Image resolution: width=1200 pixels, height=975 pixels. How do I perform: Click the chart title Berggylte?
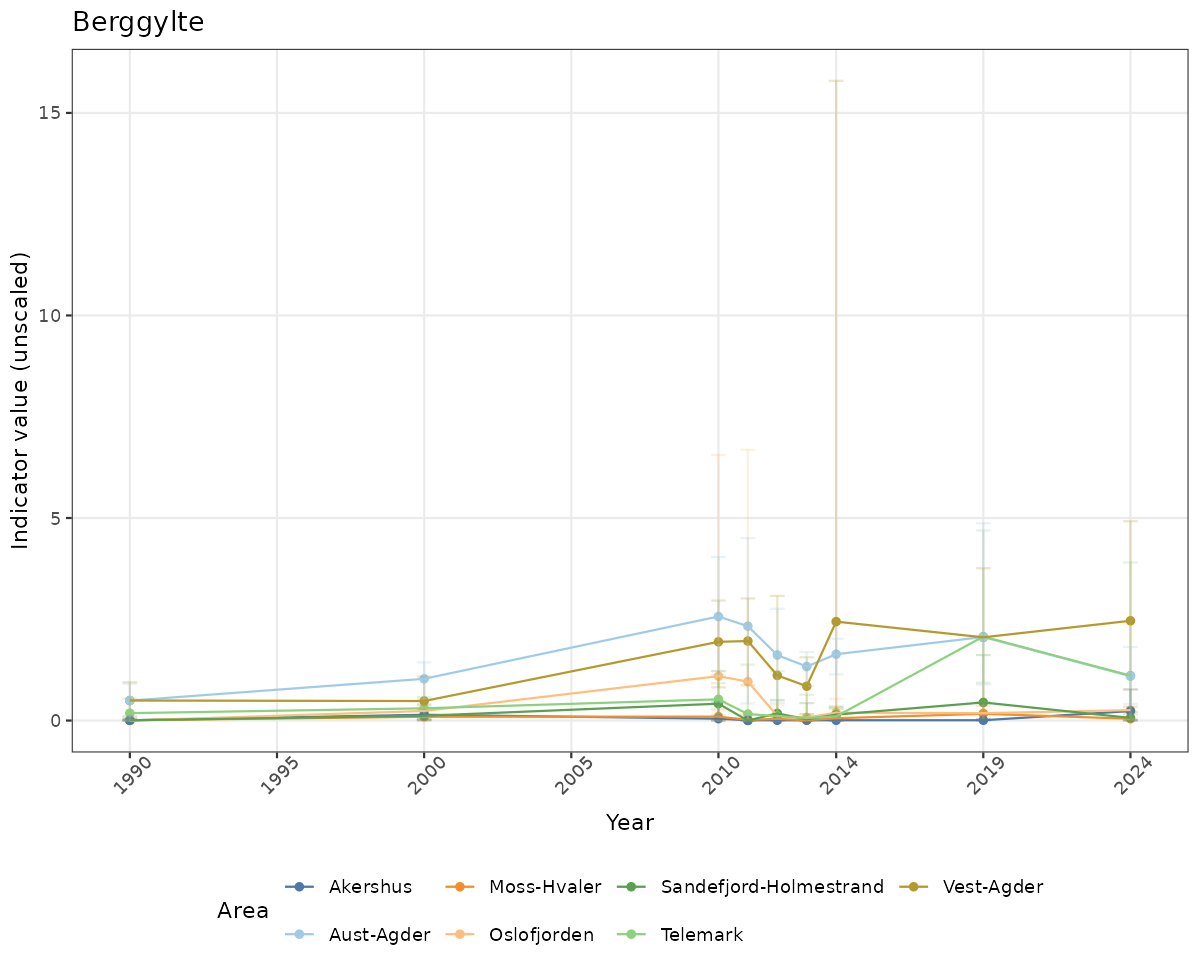coord(138,22)
